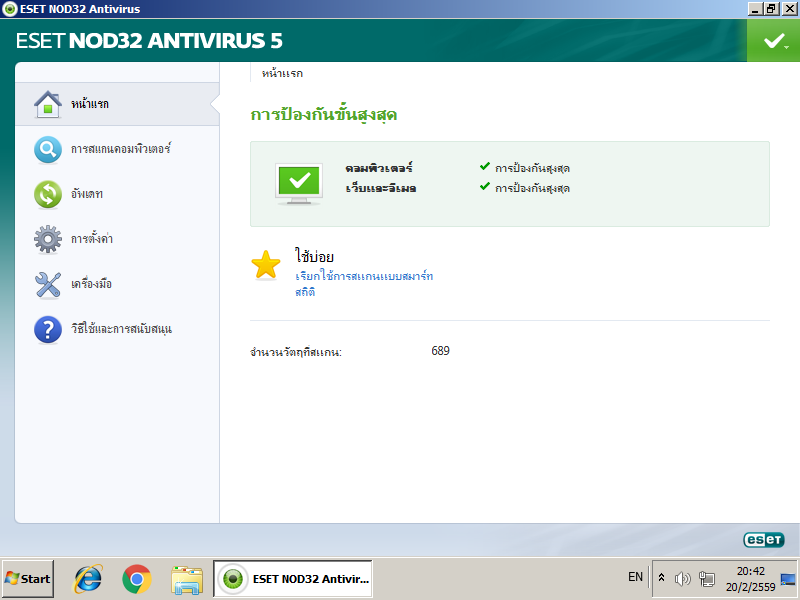
Task: Click การป้องกันสูงสุด status beside คอมพิวเตอร์
Action: click(x=532, y=168)
